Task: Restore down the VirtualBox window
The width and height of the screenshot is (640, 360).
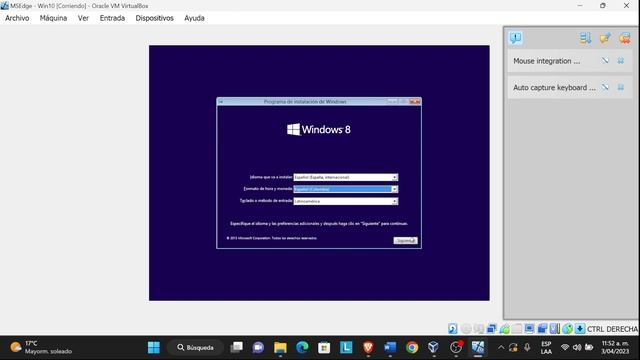Action: [603, 6]
